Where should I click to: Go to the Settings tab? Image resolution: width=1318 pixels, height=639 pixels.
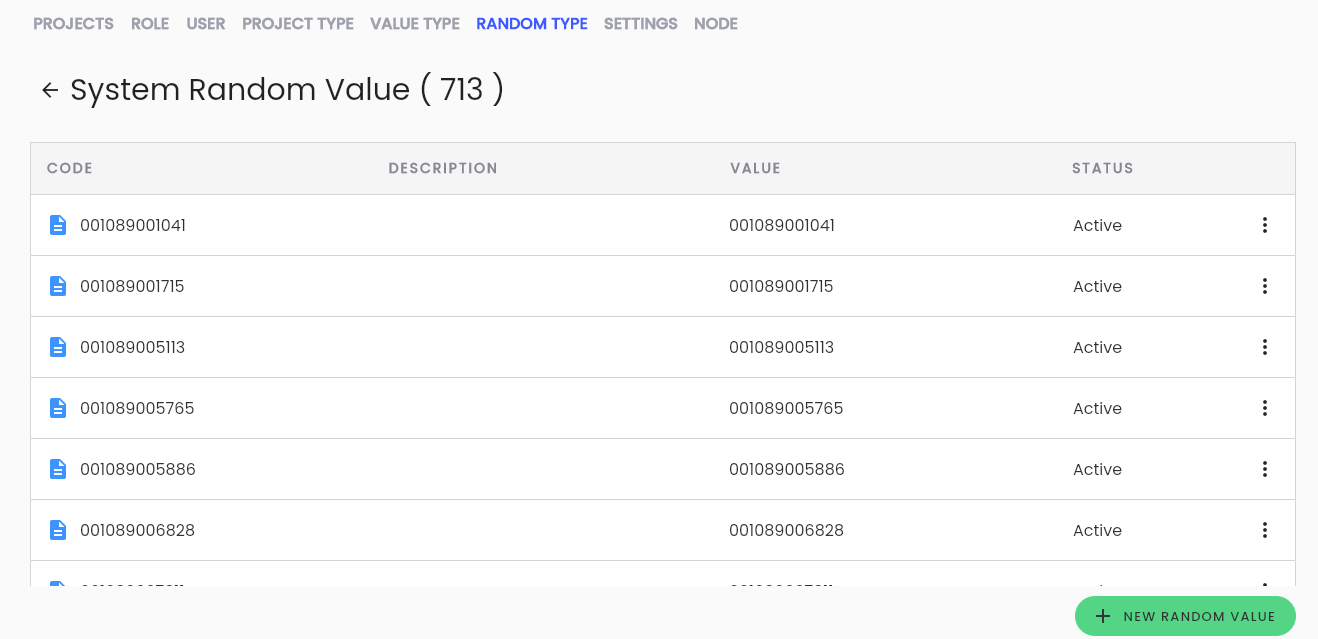[x=640, y=24]
